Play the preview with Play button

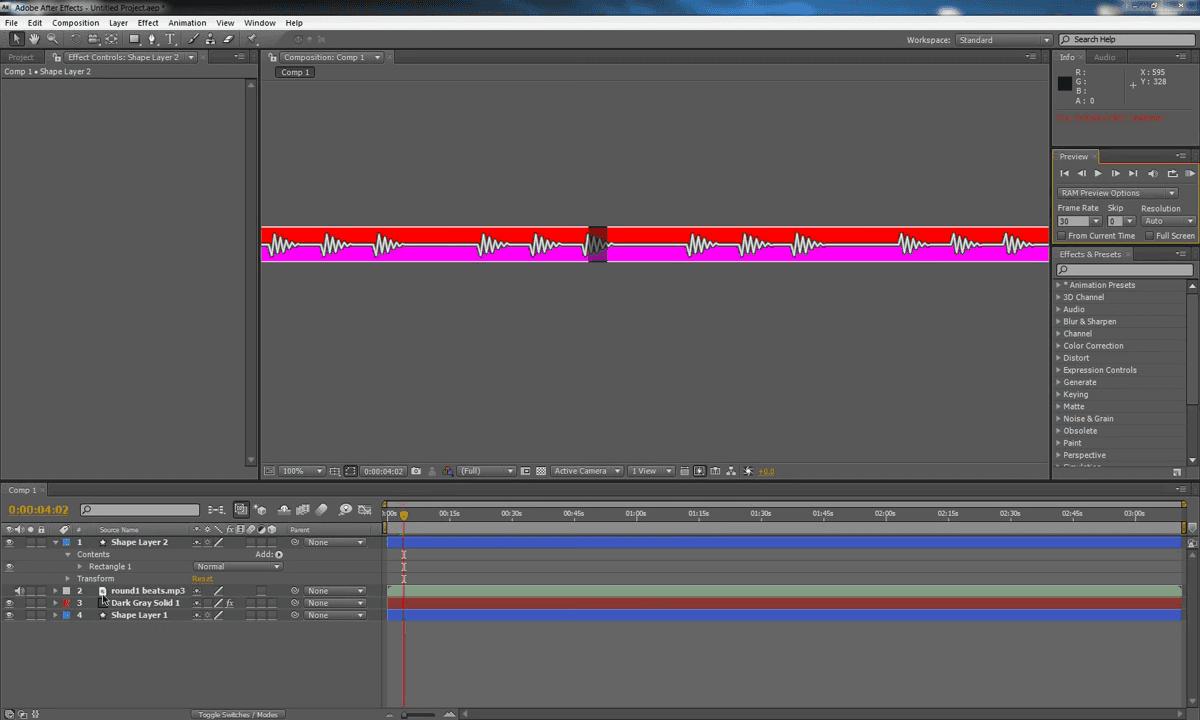[1098, 174]
